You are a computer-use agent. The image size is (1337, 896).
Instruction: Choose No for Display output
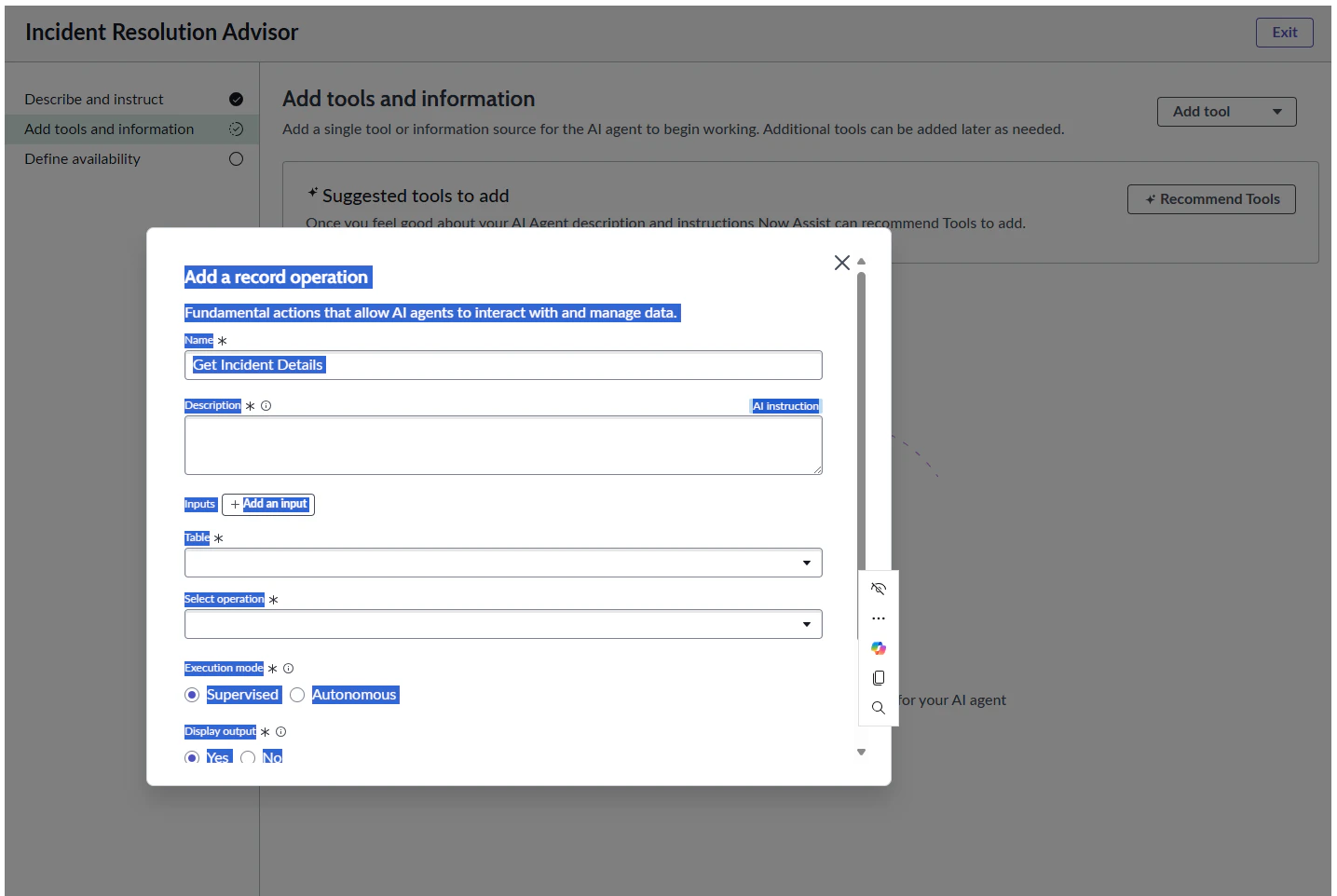[x=248, y=757]
